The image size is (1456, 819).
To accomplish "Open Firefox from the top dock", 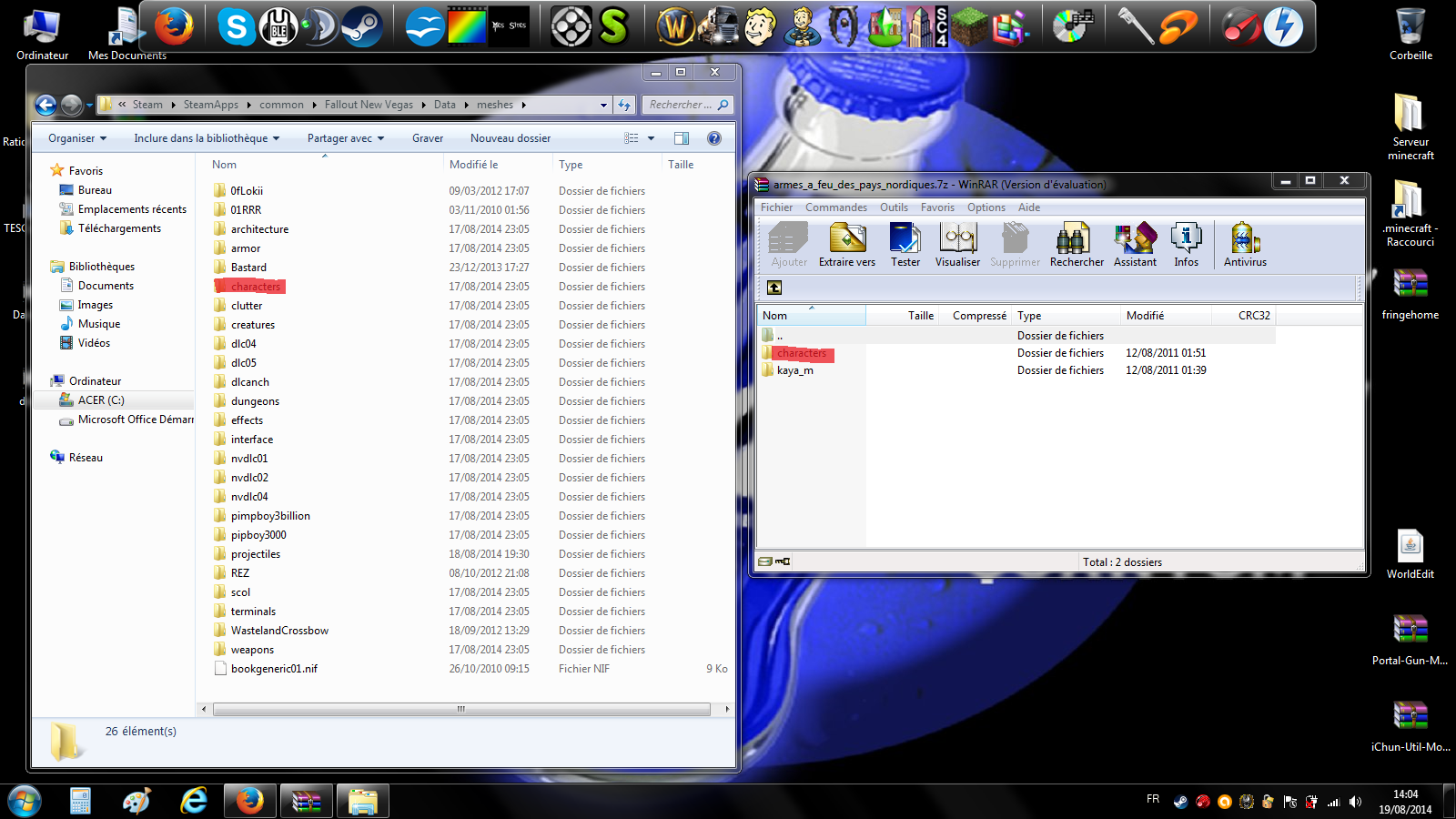I will coord(174,26).
